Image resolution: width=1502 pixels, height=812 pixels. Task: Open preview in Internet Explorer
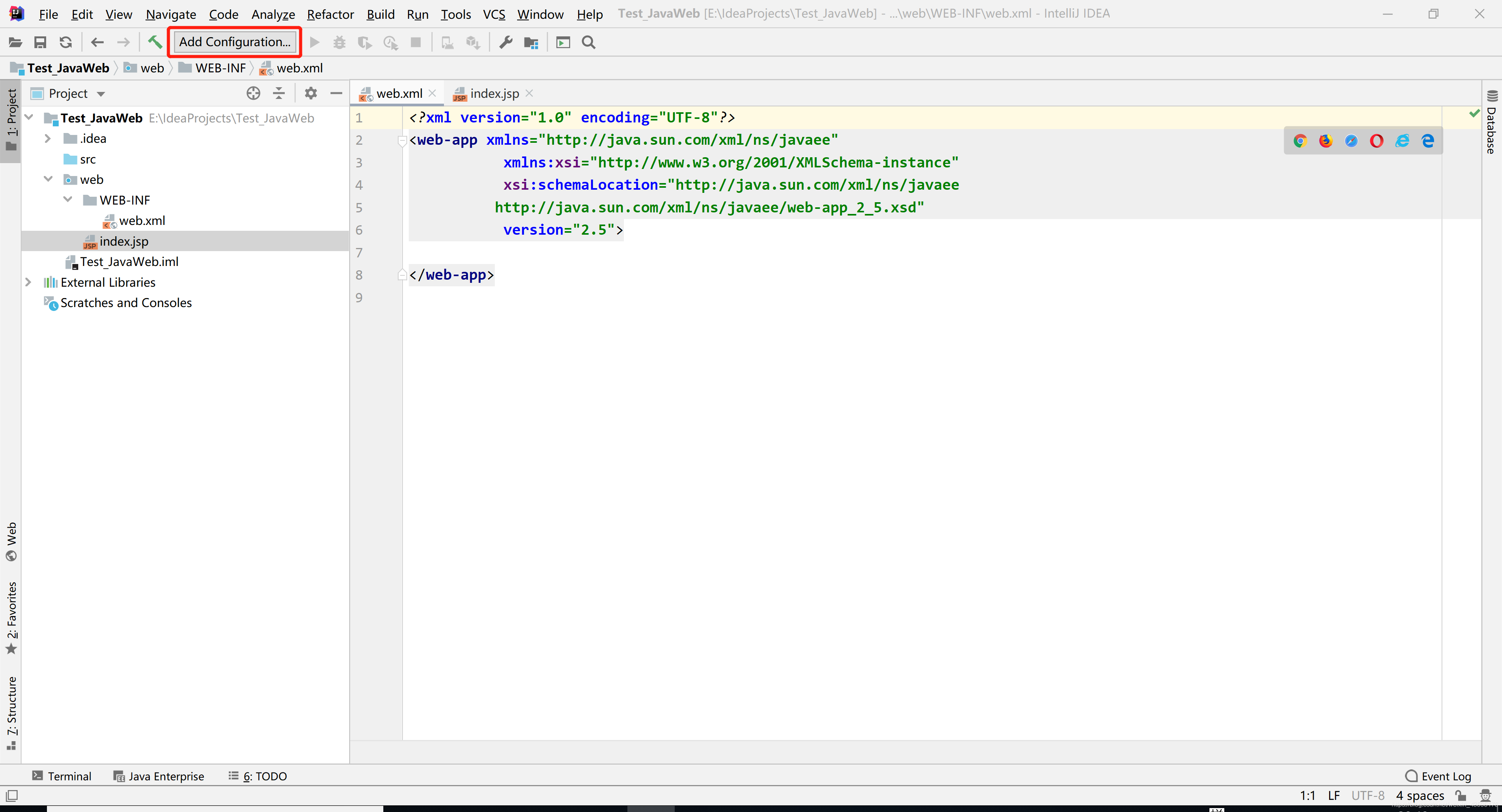1402,141
